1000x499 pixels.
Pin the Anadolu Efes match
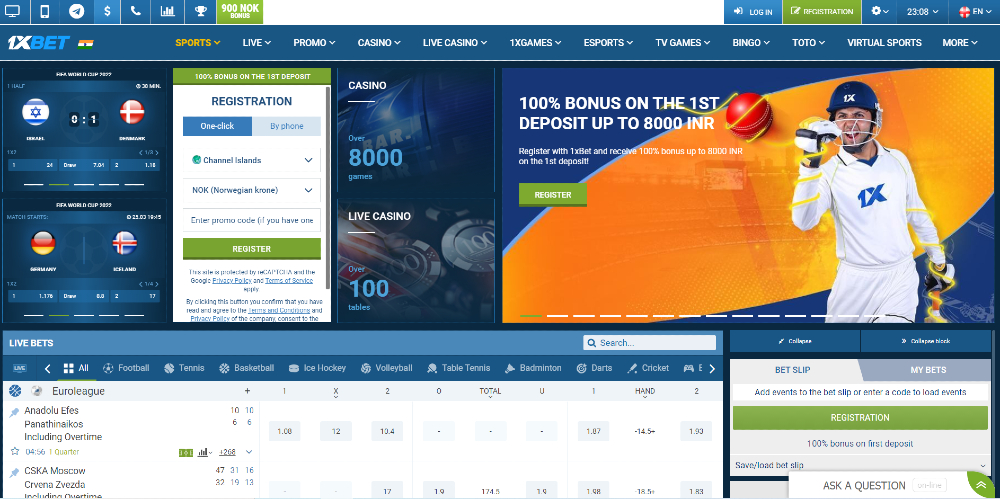pos(14,412)
